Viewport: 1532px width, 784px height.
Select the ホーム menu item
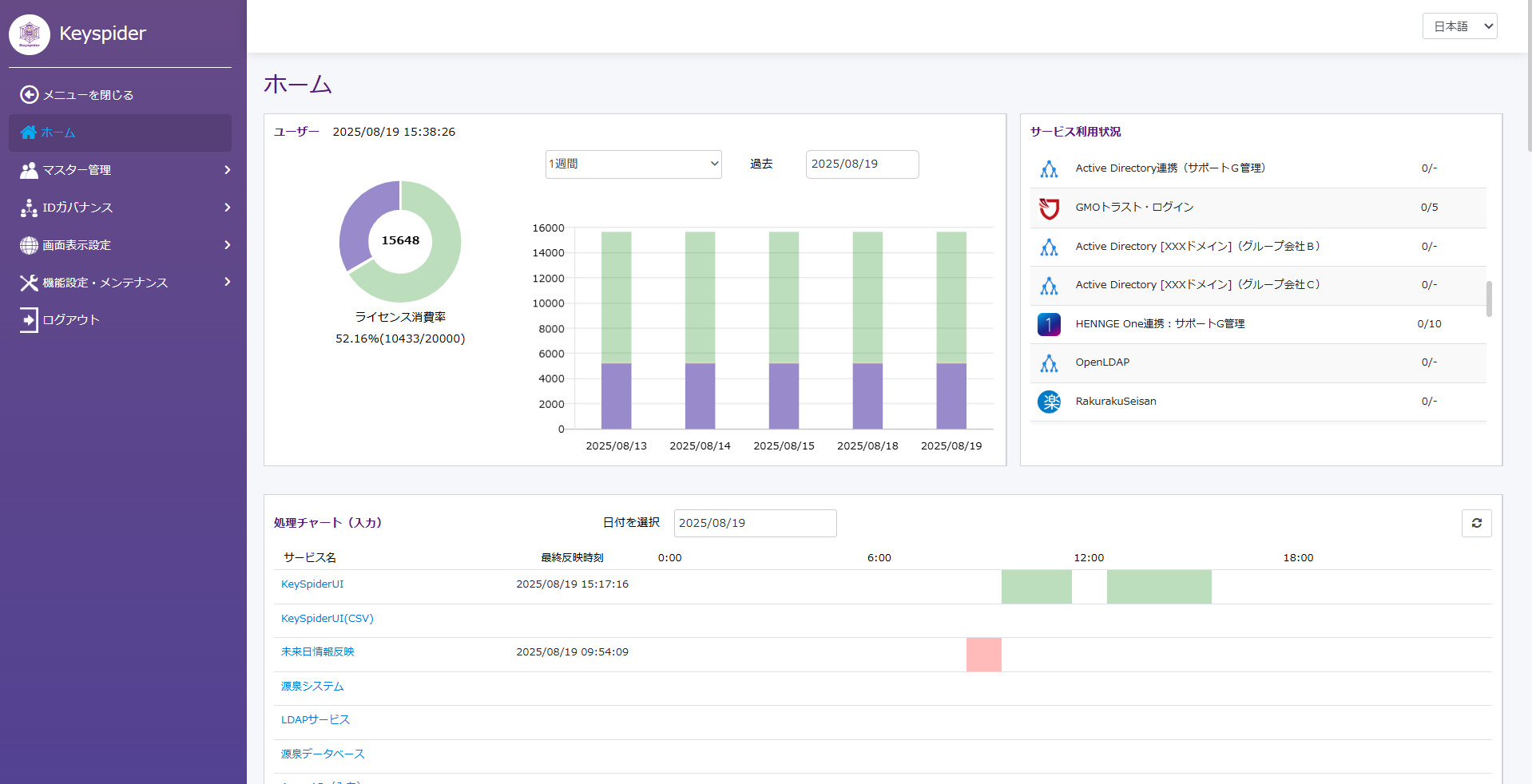[58, 133]
